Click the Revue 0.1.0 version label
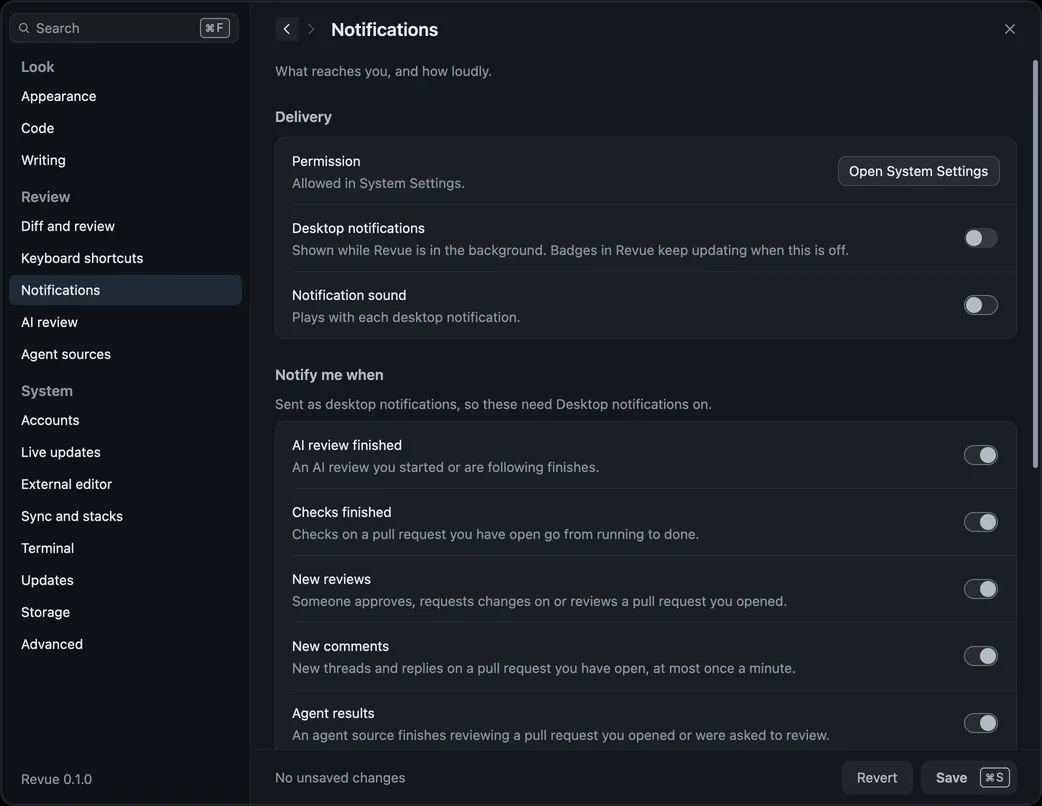This screenshot has height=806, width=1042. [56, 779]
